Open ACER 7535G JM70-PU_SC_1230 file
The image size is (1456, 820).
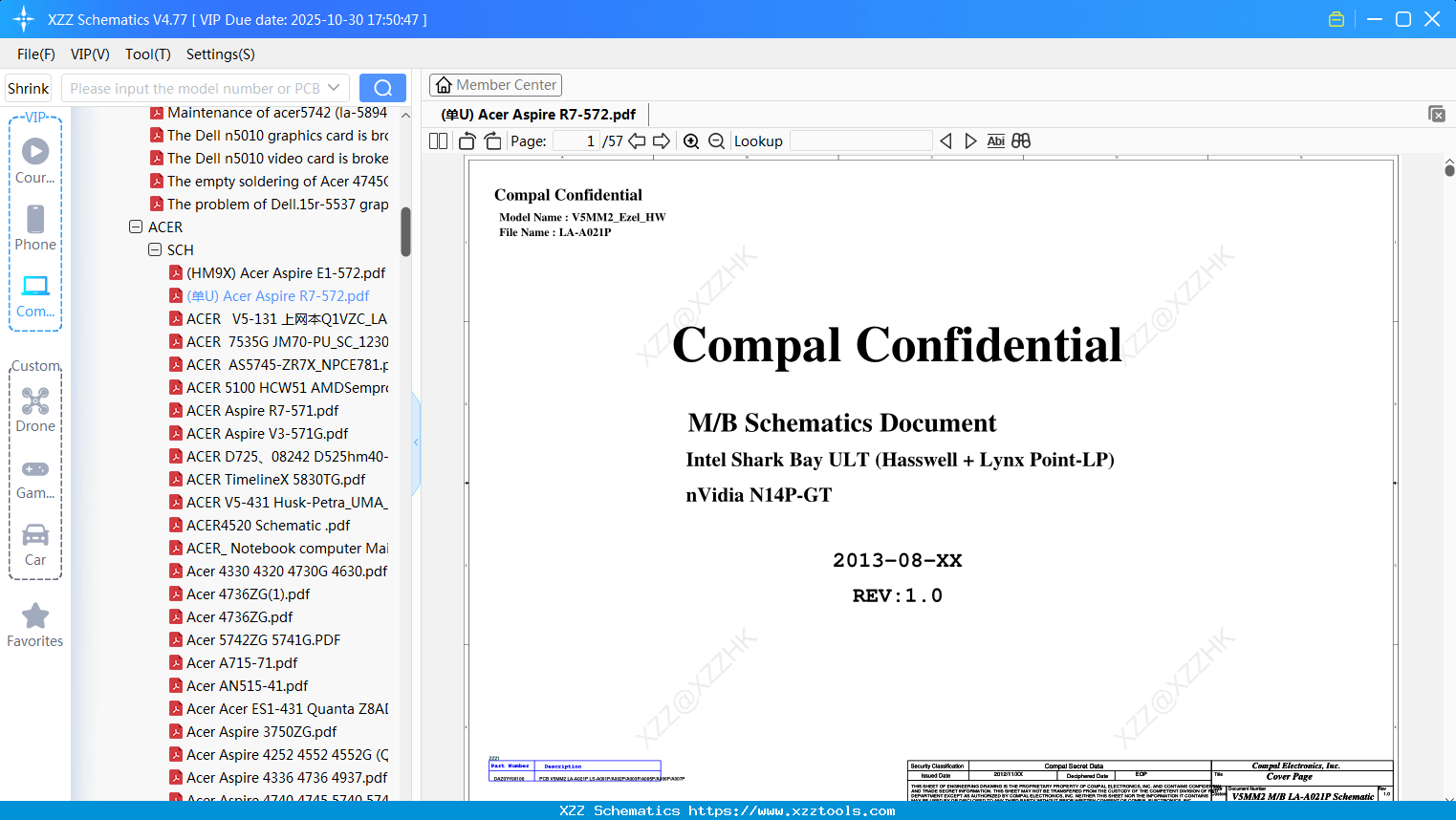(287, 342)
